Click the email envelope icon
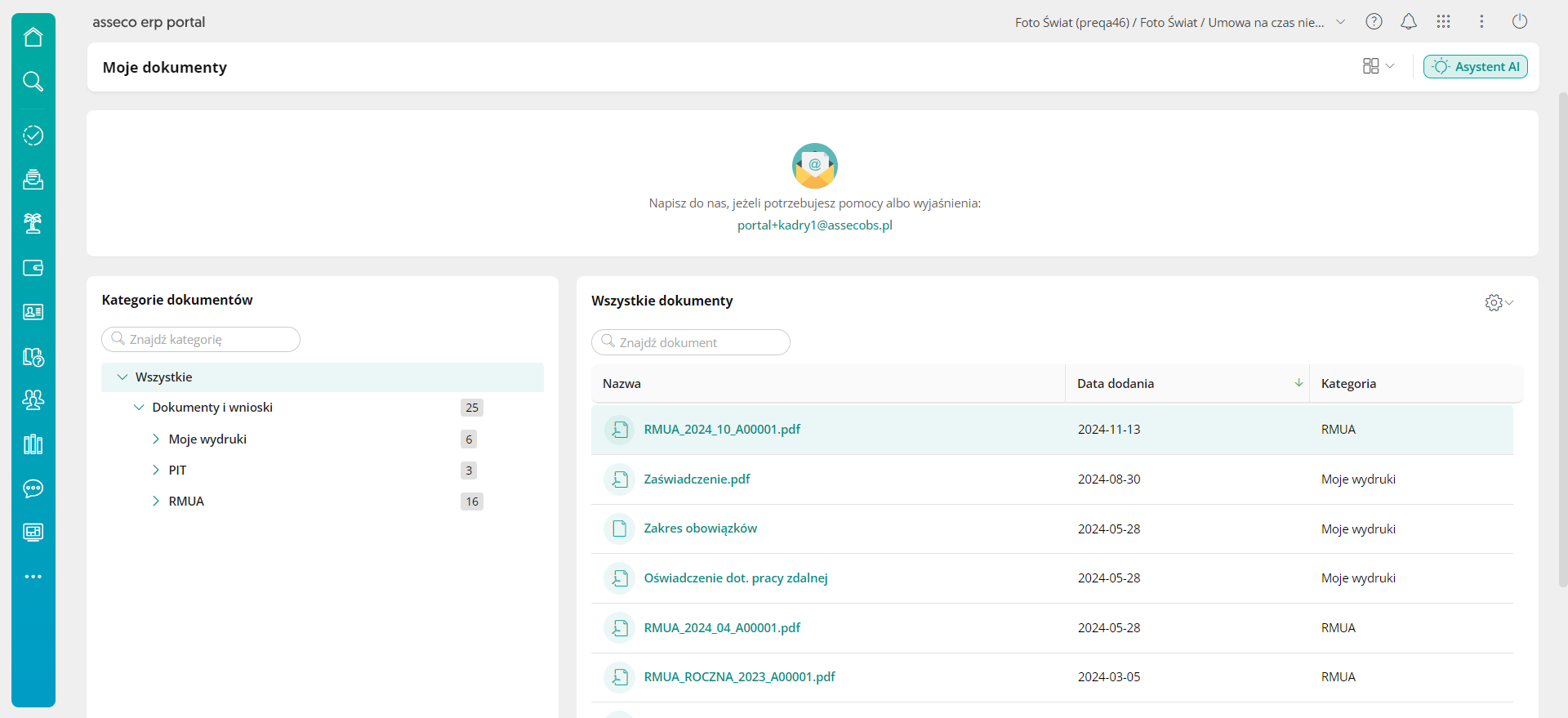This screenshot has height=718, width=1568. pos(815,166)
